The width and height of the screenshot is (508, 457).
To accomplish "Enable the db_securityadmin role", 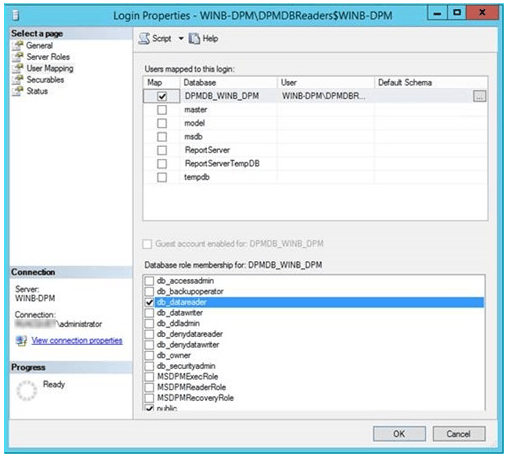I will 149,366.
